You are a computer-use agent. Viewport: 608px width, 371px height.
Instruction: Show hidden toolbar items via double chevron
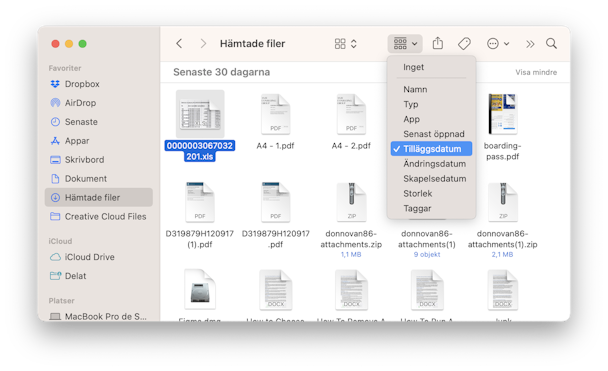click(x=530, y=44)
